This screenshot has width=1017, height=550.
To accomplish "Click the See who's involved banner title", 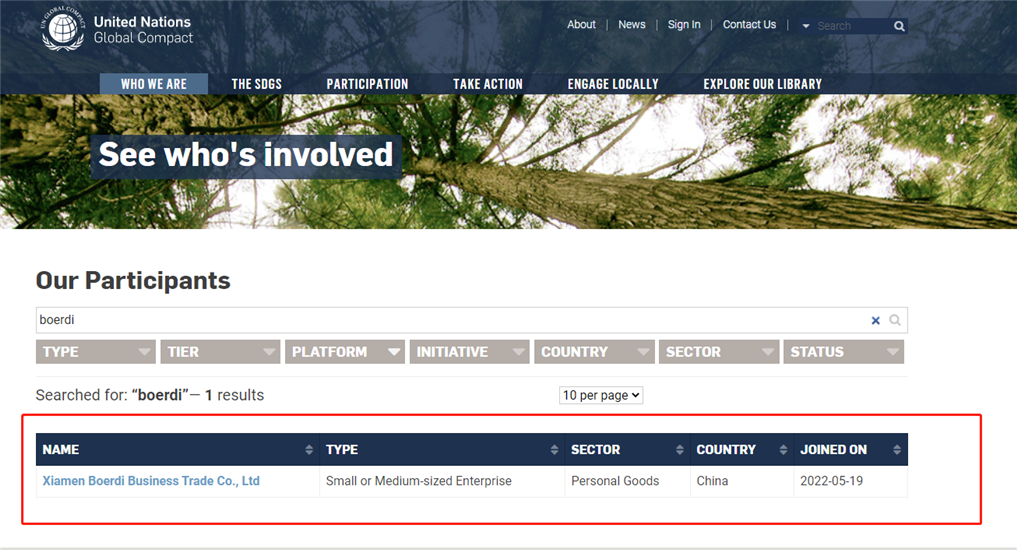I will (246, 154).
